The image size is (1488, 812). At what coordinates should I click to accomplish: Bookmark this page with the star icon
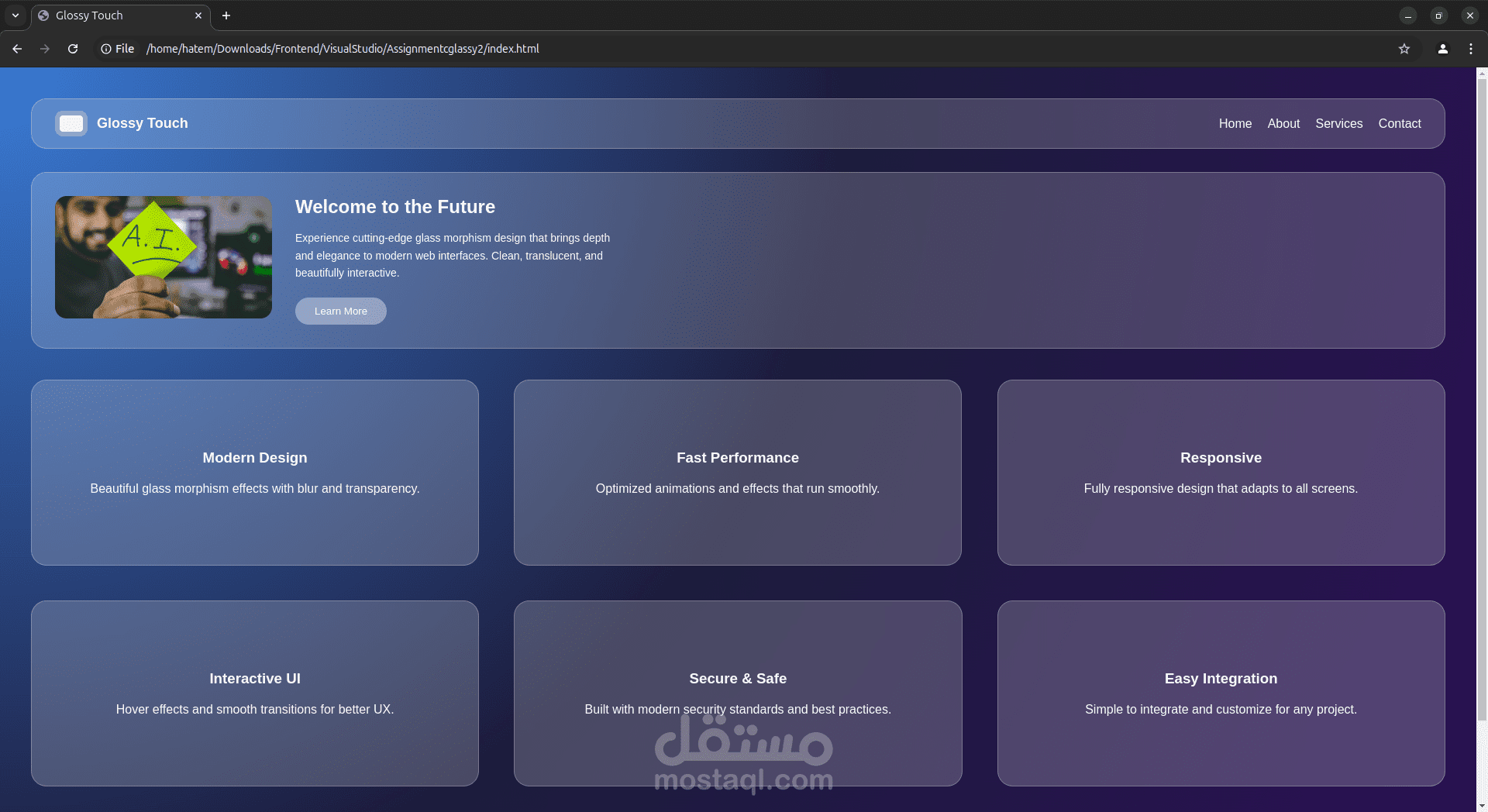1404,49
